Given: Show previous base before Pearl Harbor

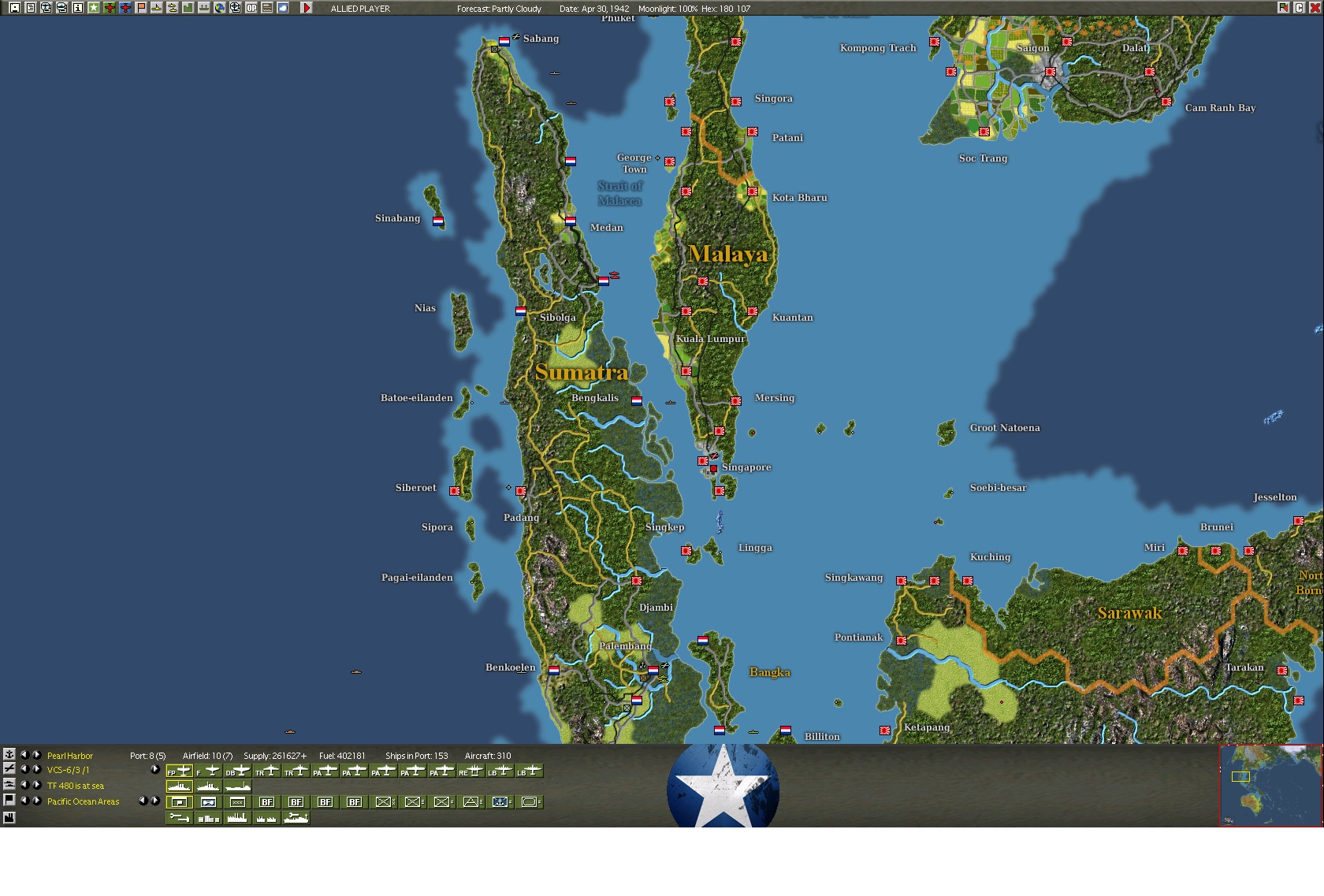Looking at the screenshot, I should click(x=24, y=754).
